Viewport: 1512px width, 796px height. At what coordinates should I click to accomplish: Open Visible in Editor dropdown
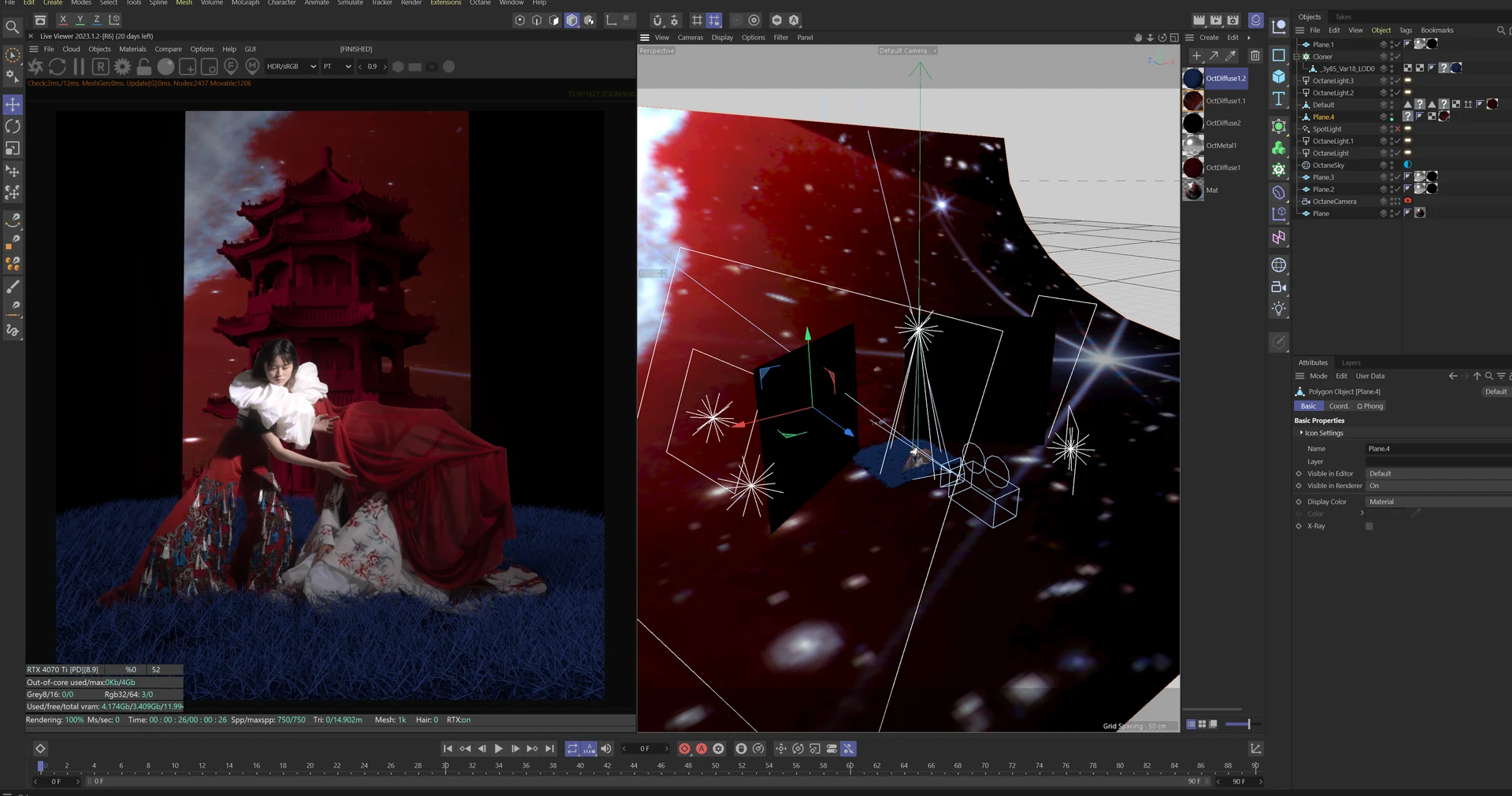(1438, 474)
